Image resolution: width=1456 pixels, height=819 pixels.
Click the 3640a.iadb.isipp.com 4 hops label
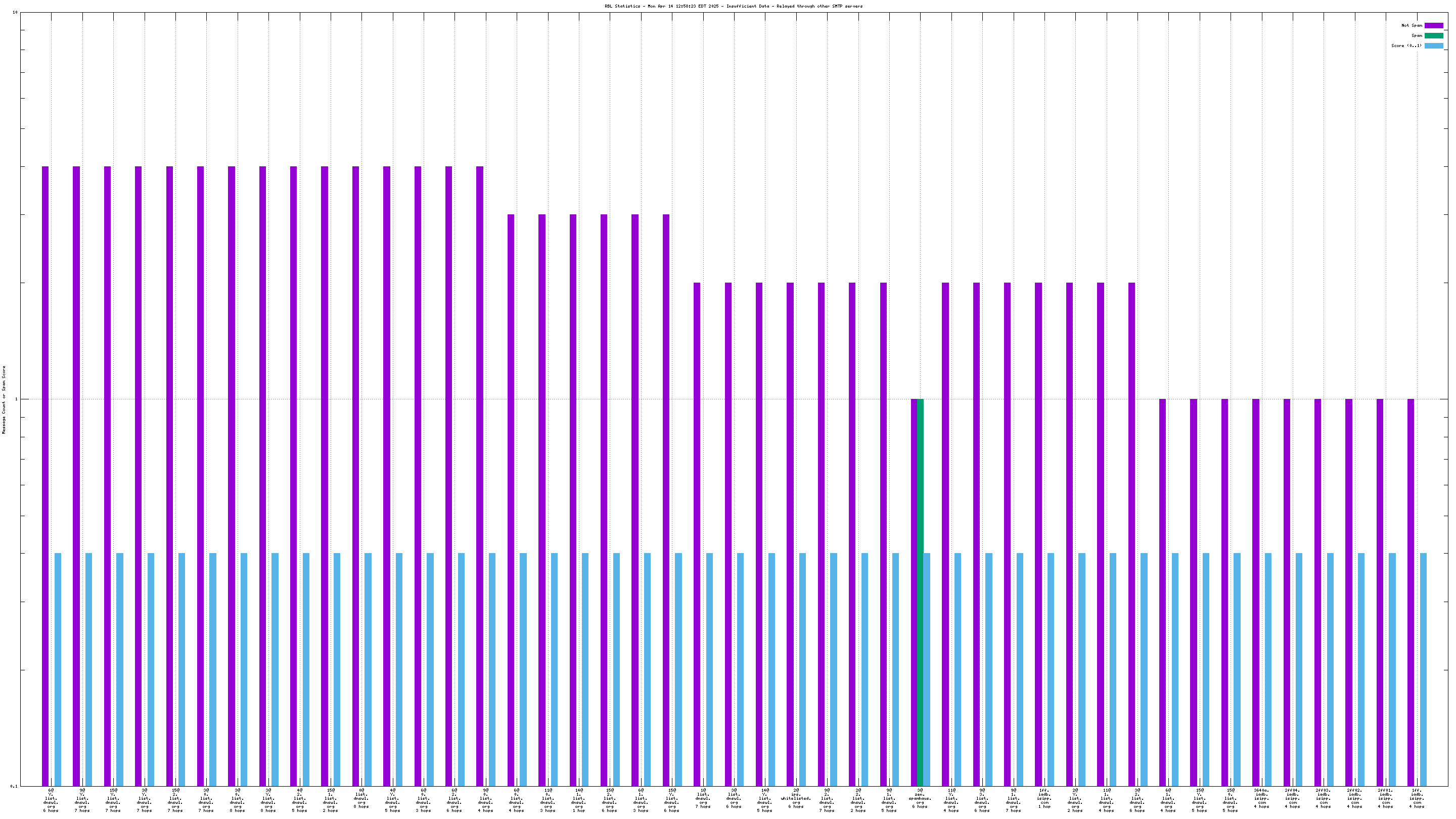tap(1261, 800)
